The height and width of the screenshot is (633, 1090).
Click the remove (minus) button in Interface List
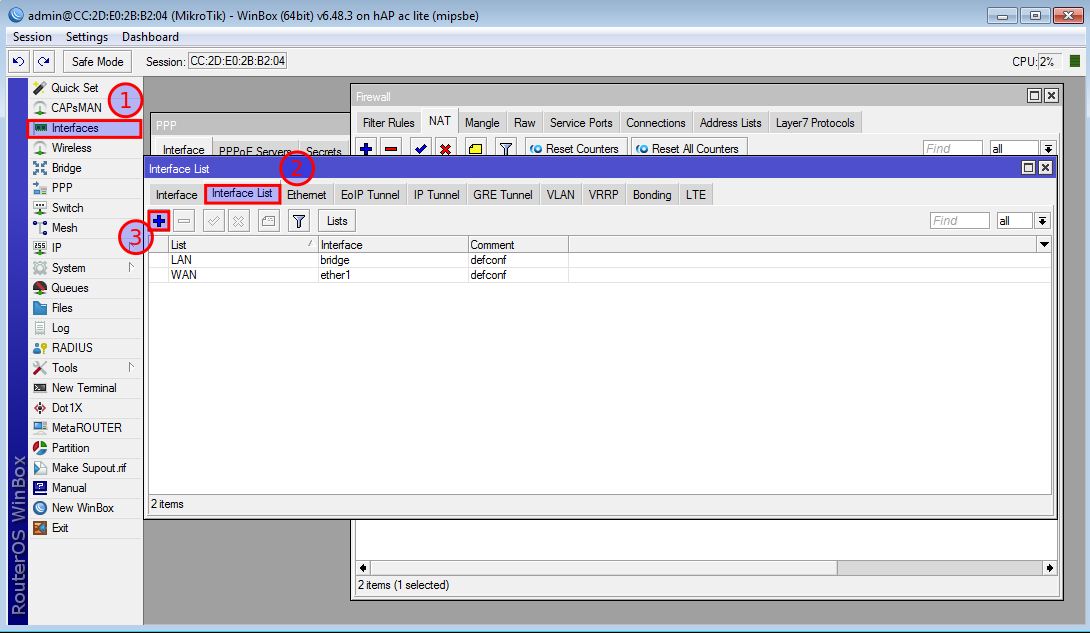click(184, 221)
